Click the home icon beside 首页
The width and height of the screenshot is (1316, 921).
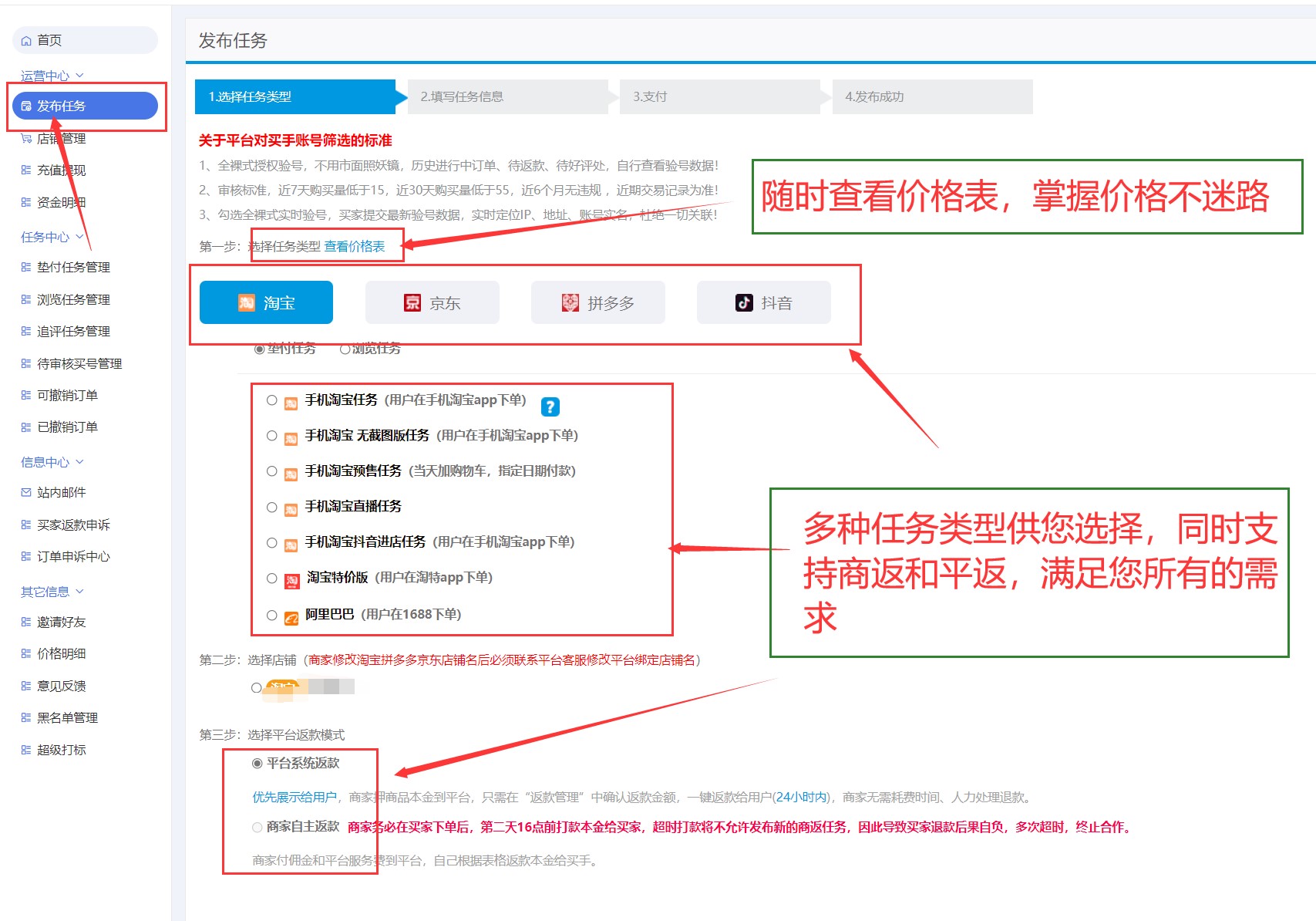click(26, 41)
